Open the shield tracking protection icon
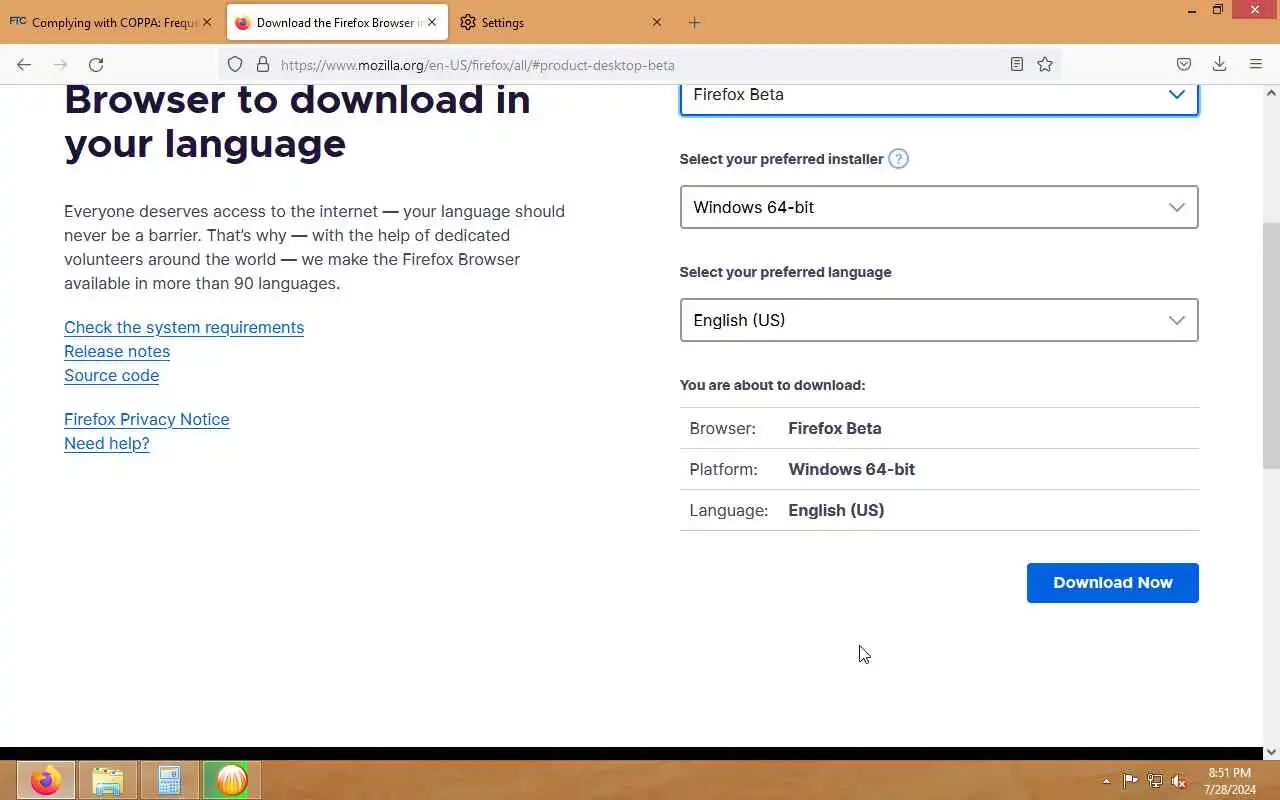This screenshot has height=800, width=1280. [x=235, y=64]
